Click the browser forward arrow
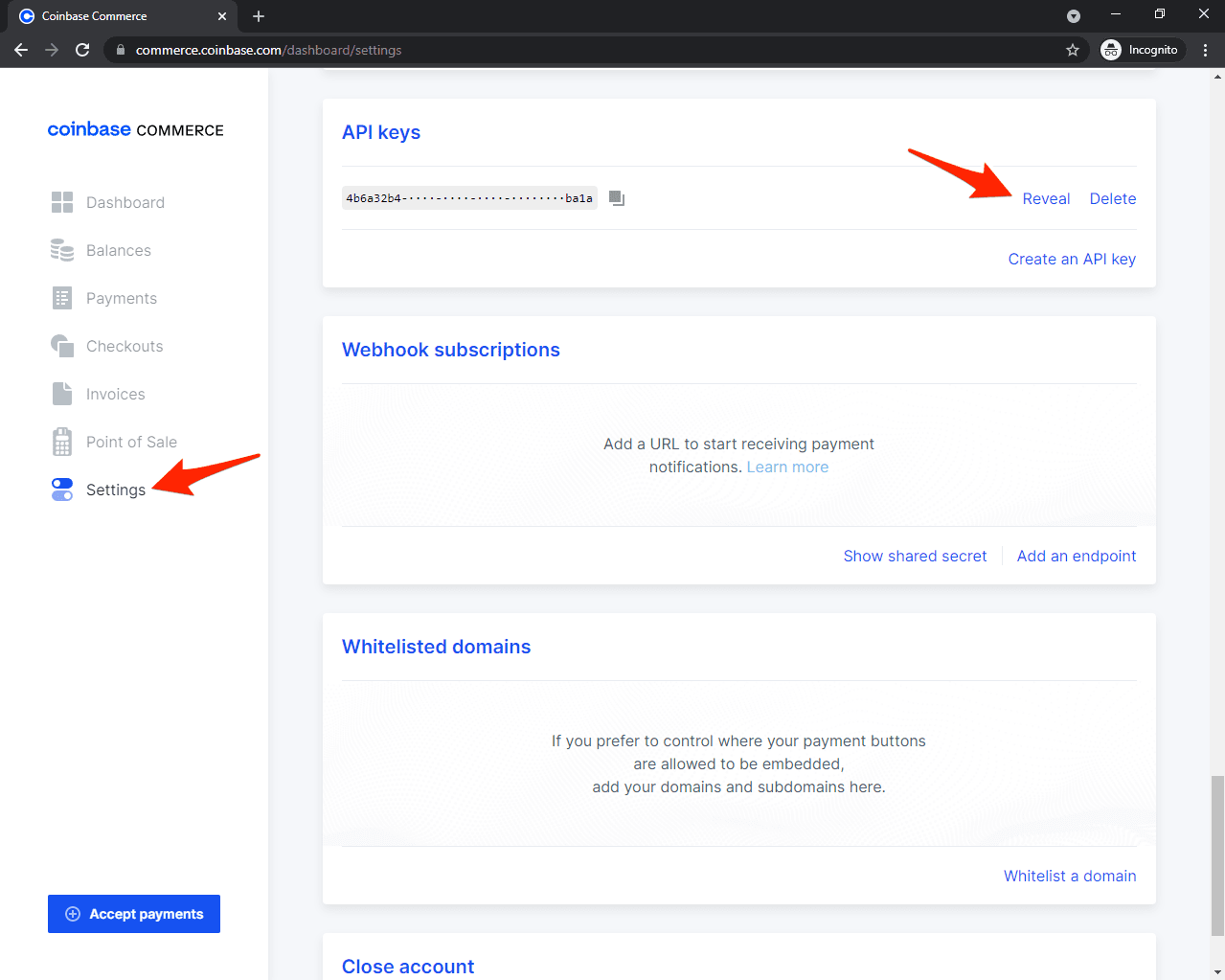This screenshot has width=1225, height=980. (x=52, y=50)
